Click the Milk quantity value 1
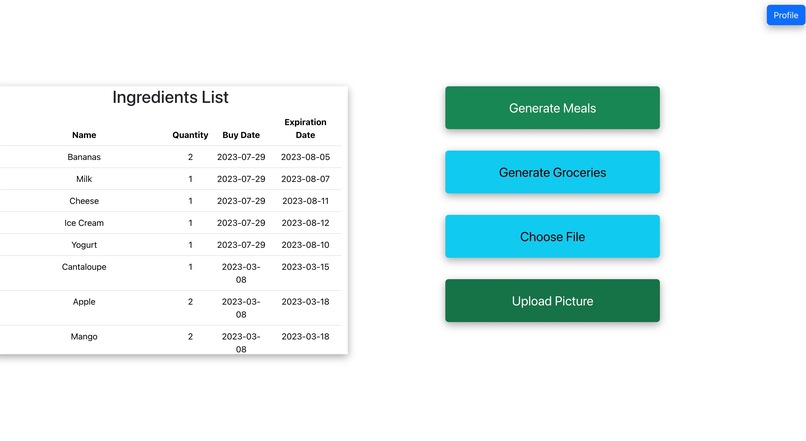The height and width of the screenshot is (441, 806). point(190,179)
